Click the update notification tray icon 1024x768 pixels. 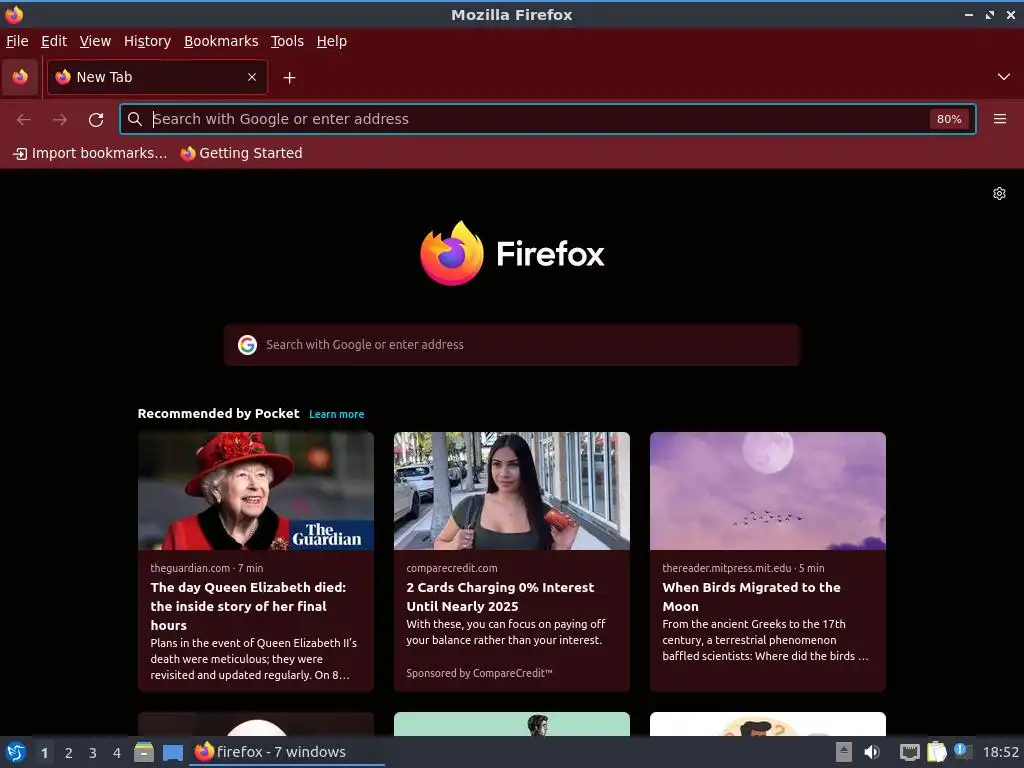click(963, 751)
